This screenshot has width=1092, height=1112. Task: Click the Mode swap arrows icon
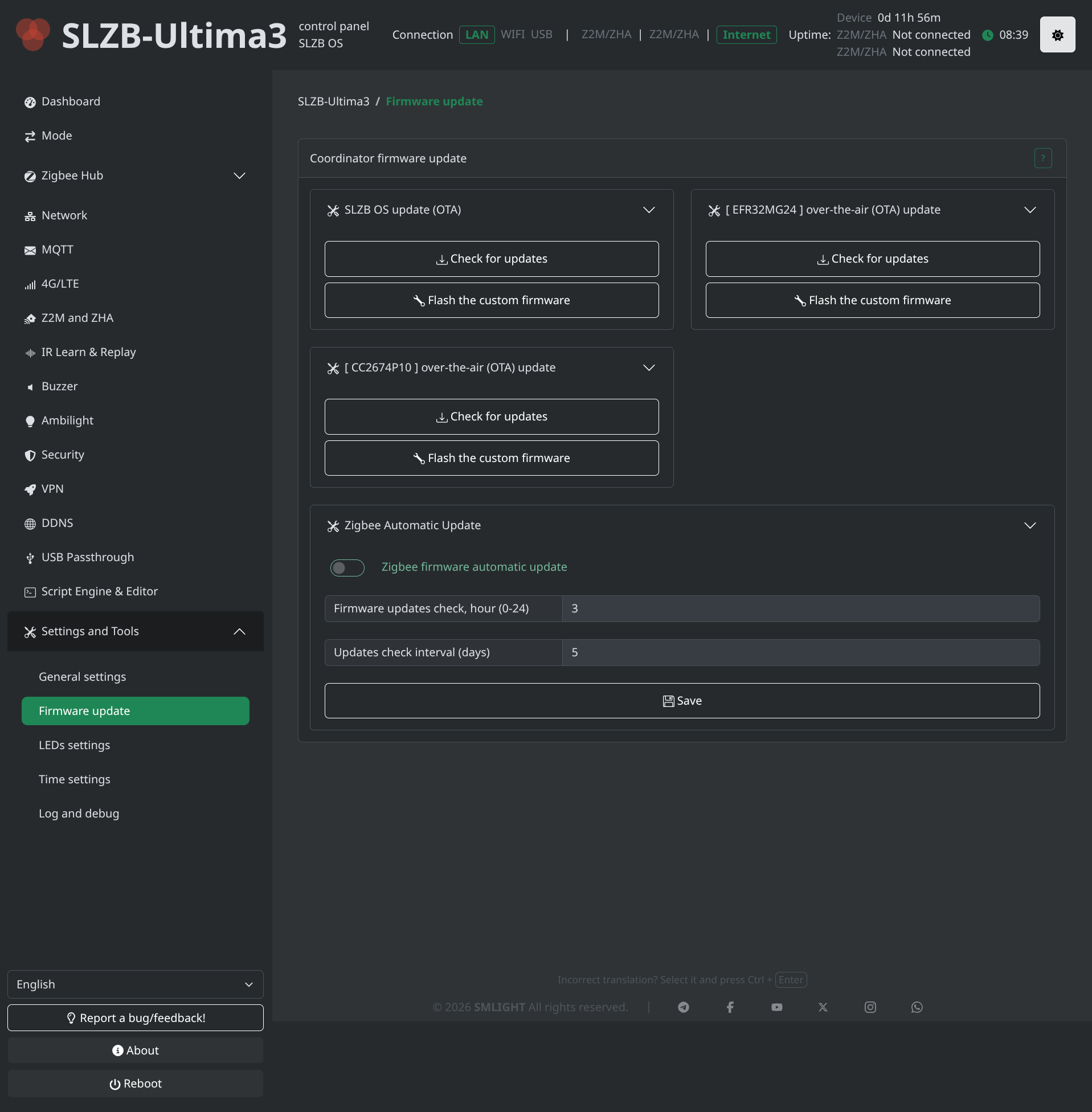point(30,137)
